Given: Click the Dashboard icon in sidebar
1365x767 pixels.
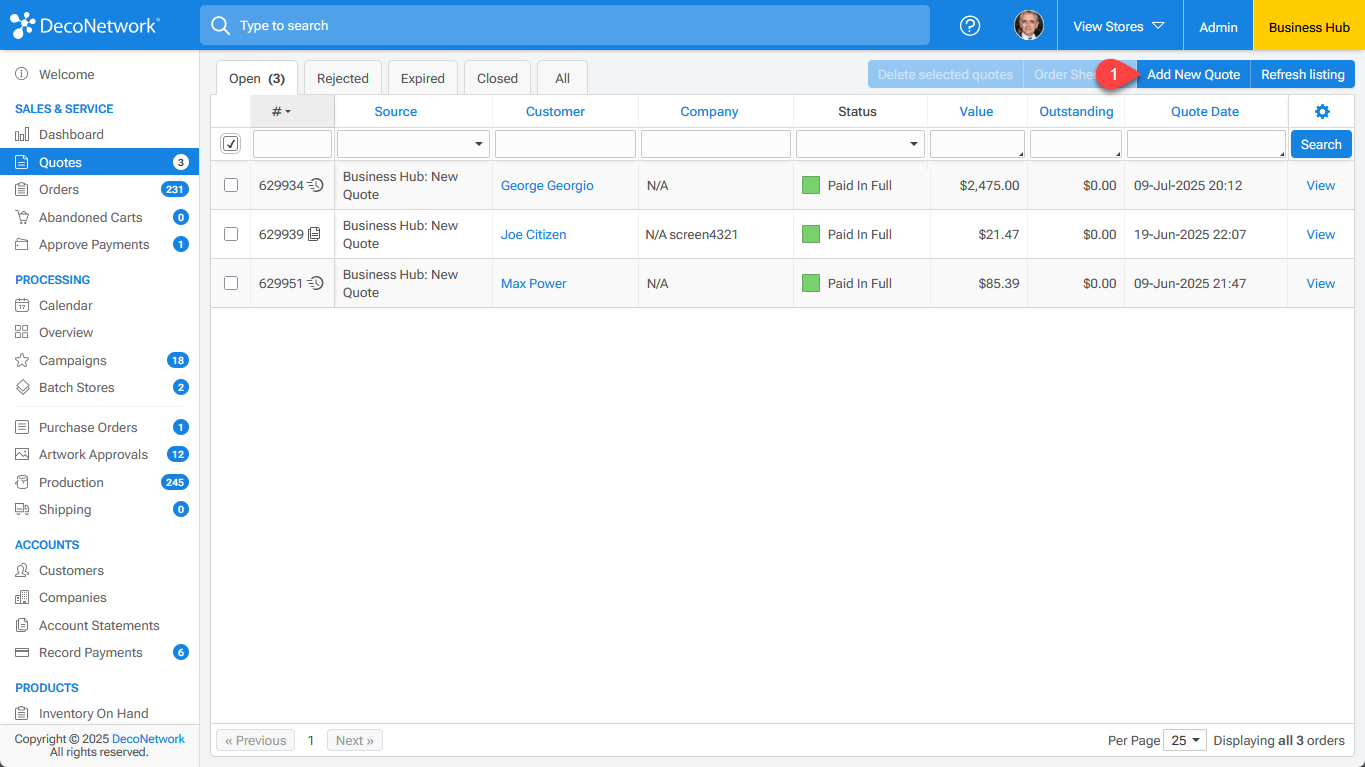Looking at the screenshot, I should click(22, 135).
